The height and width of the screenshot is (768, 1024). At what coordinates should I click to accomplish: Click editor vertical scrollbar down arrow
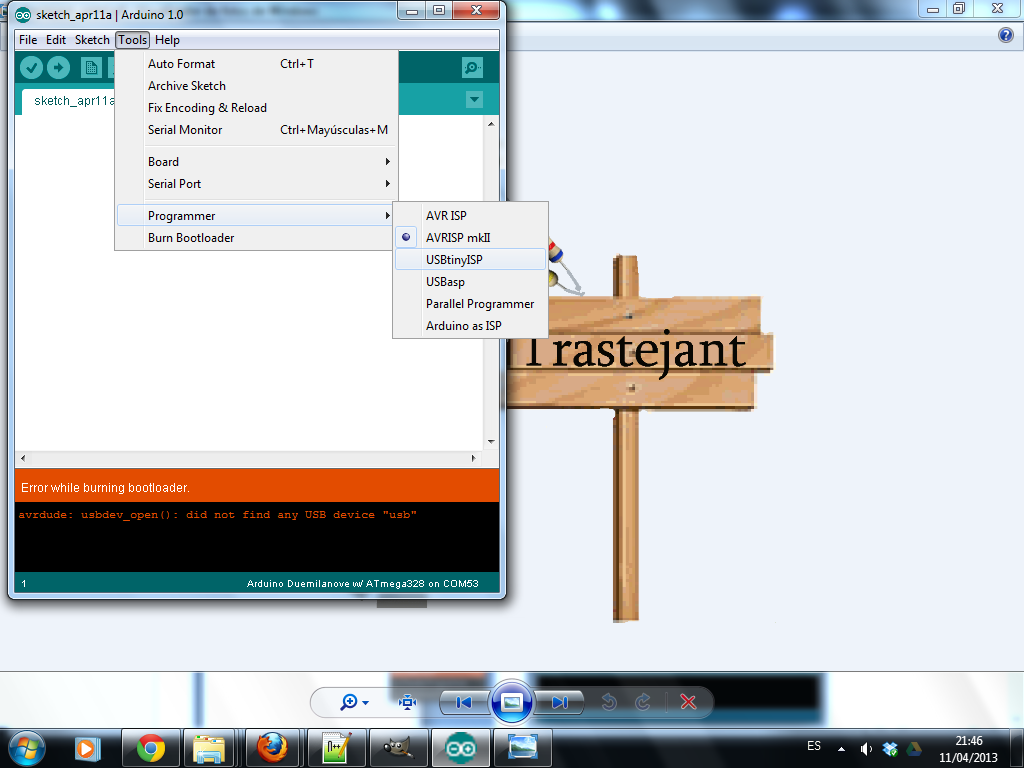coord(491,442)
